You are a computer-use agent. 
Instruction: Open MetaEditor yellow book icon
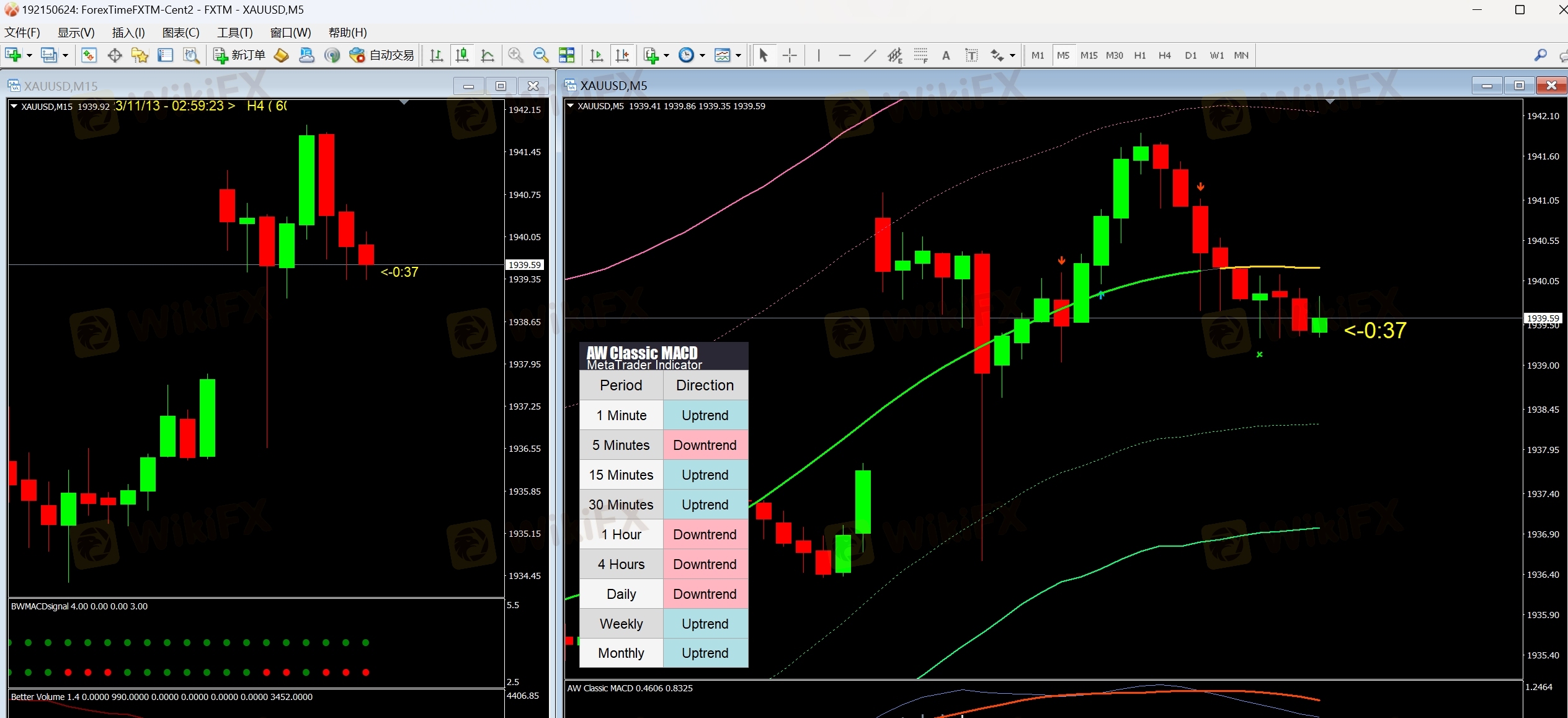[282, 55]
